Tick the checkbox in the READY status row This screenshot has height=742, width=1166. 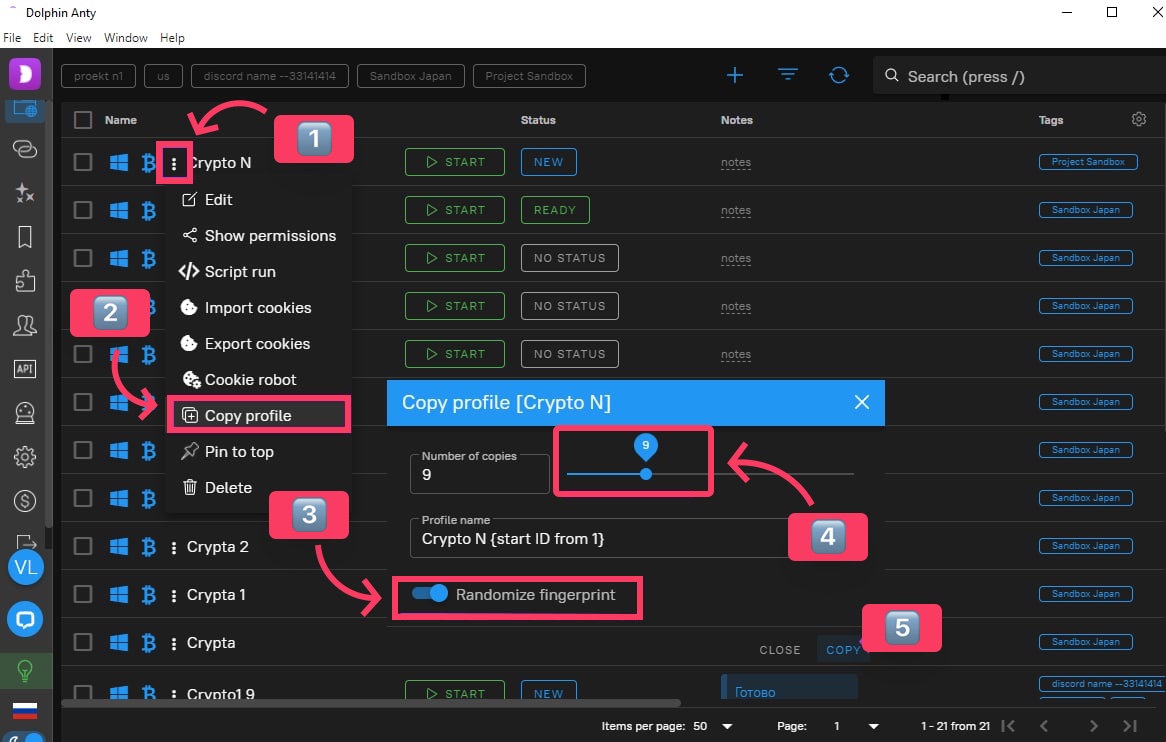coord(83,210)
